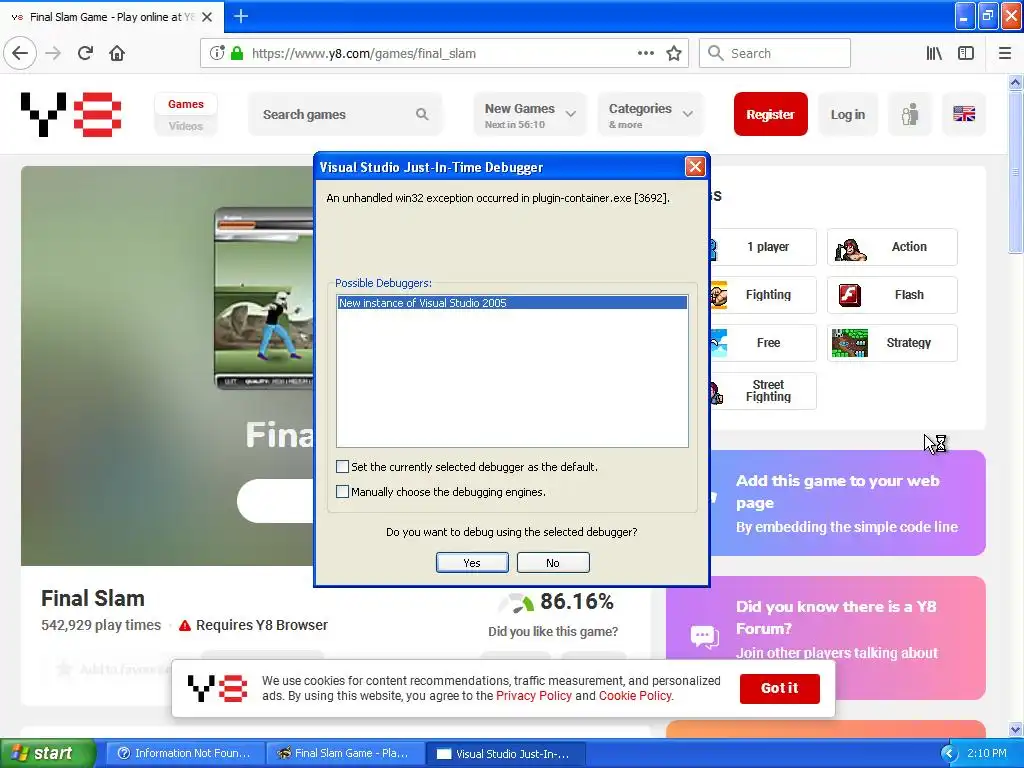The image size is (1024, 768).
Task: Click the page scrollbar up arrow
Action: coord(1015,82)
